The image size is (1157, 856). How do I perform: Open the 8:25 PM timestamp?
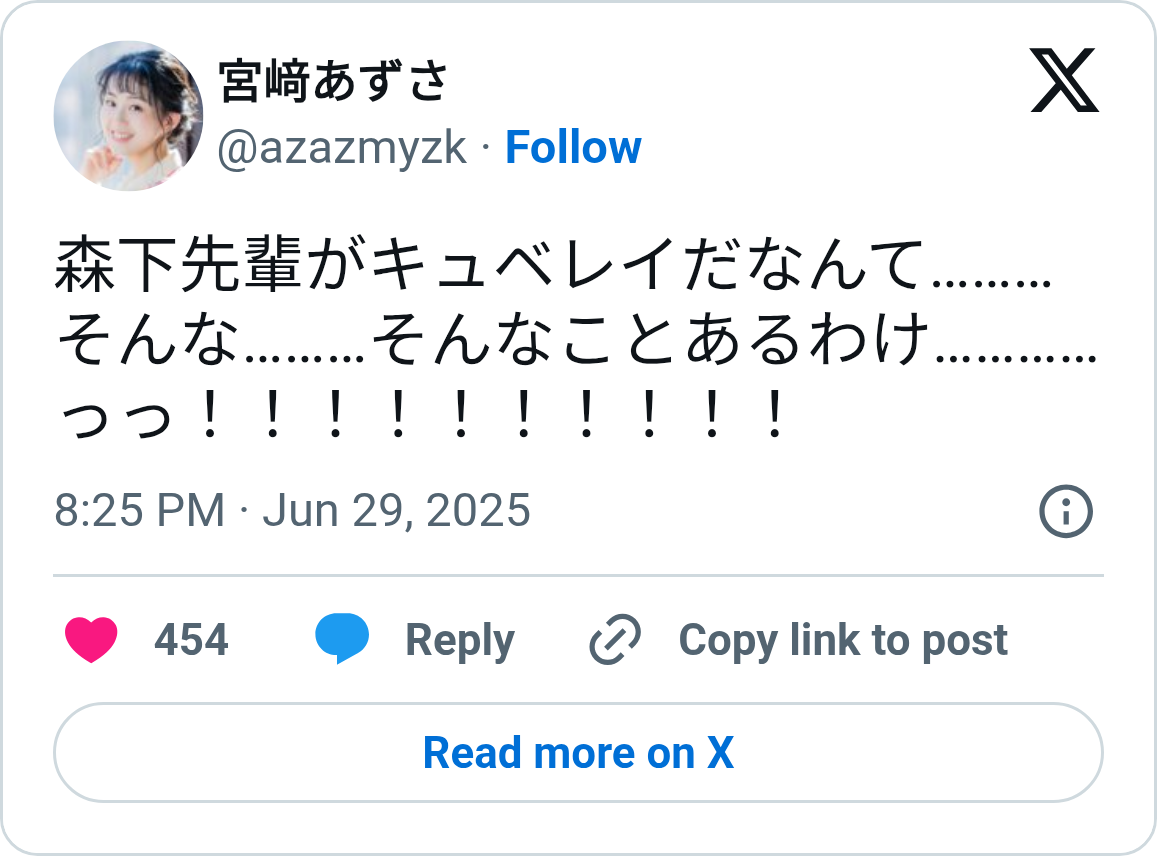pyautogui.click(x=140, y=510)
